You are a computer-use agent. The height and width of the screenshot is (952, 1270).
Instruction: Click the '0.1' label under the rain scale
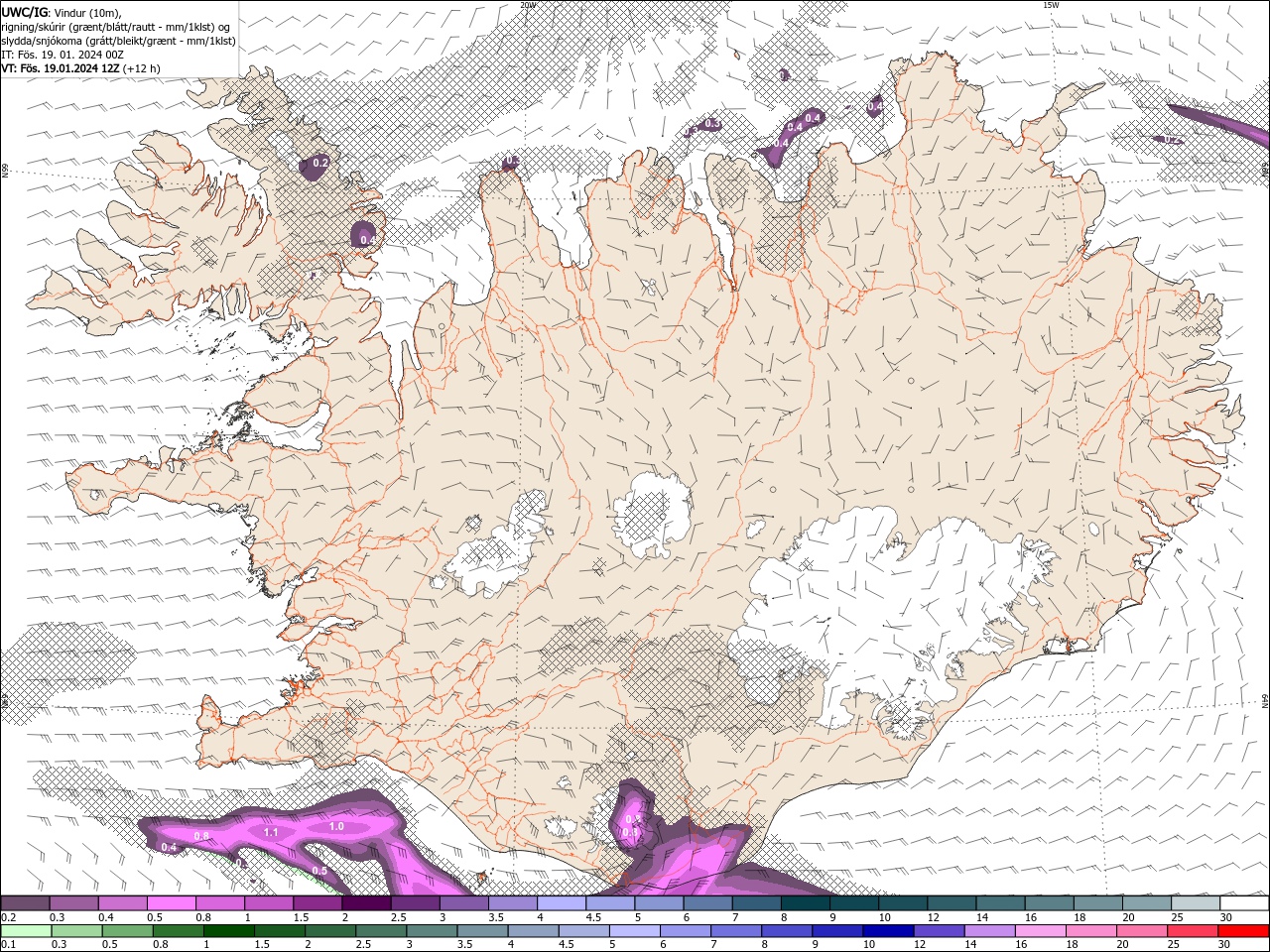[x=8, y=944]
